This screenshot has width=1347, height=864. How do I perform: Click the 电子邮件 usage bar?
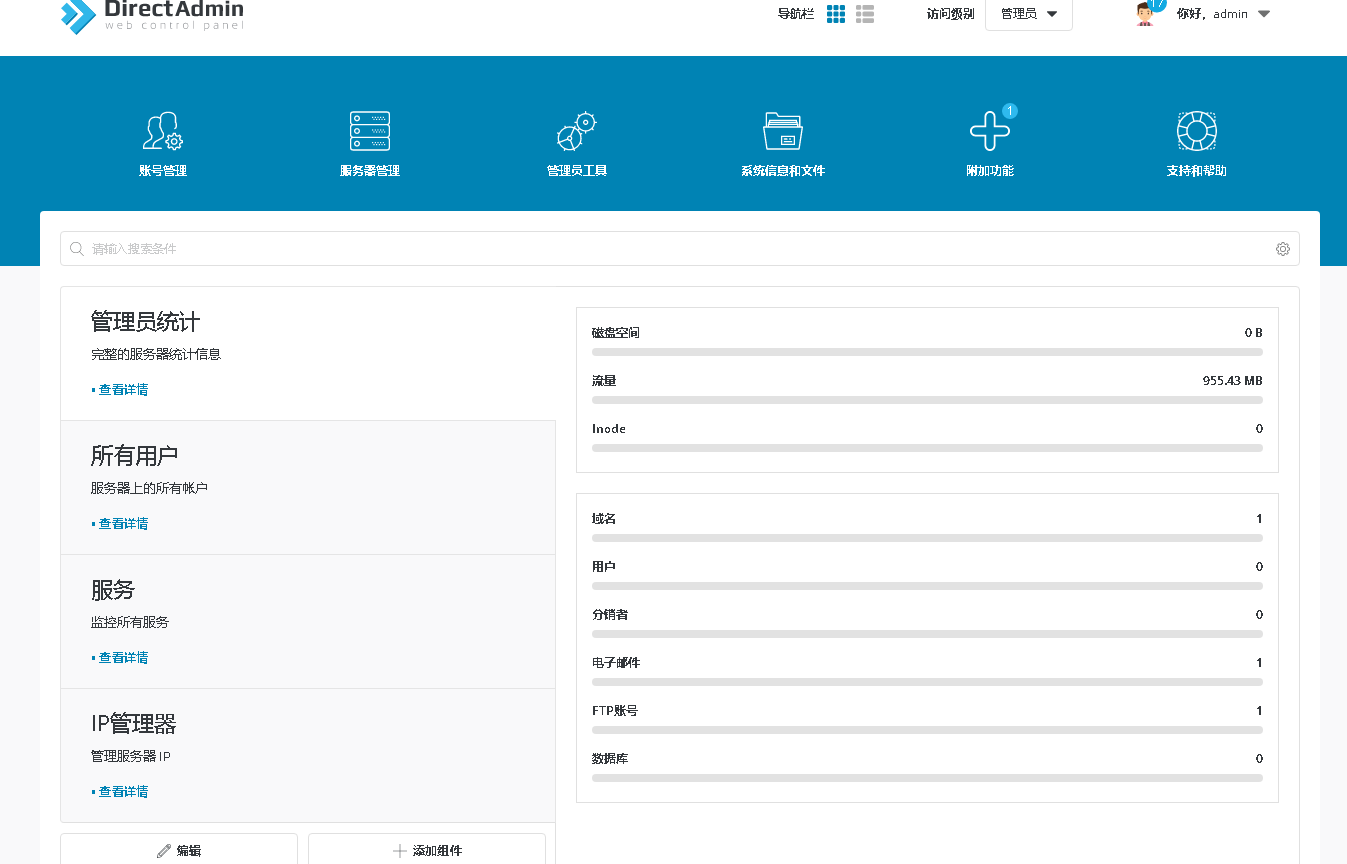point(927,682)
